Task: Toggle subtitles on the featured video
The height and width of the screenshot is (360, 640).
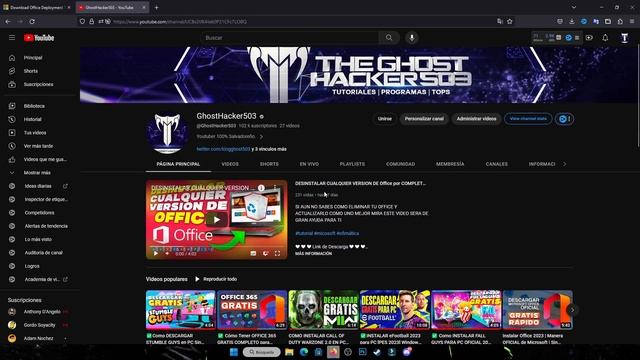Action: (x=253, y=253)
